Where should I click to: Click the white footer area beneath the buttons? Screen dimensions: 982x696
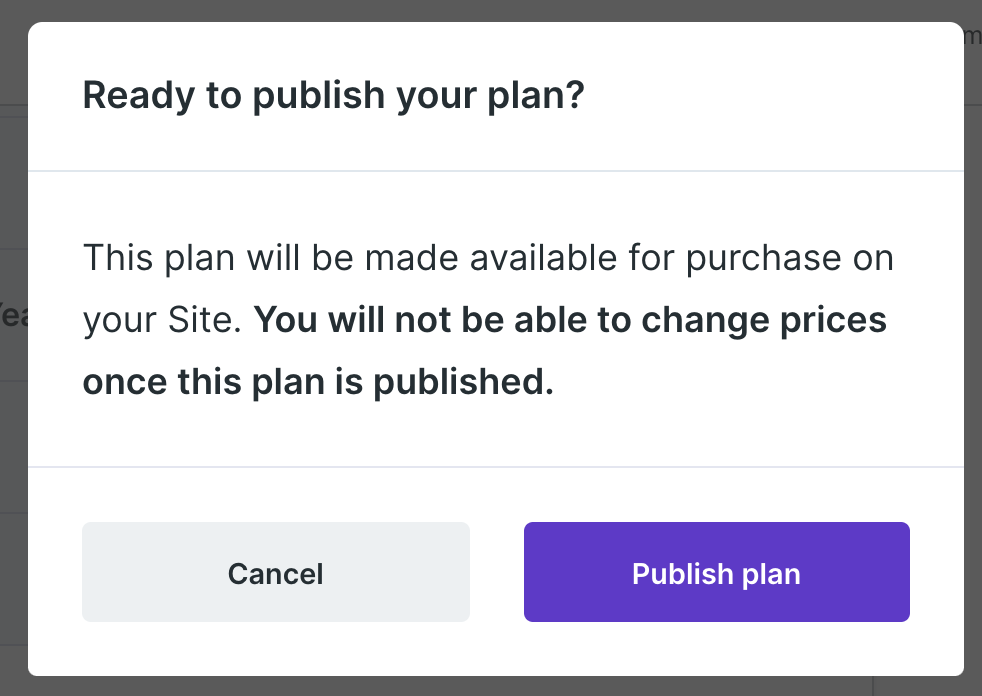coord(496,650)
